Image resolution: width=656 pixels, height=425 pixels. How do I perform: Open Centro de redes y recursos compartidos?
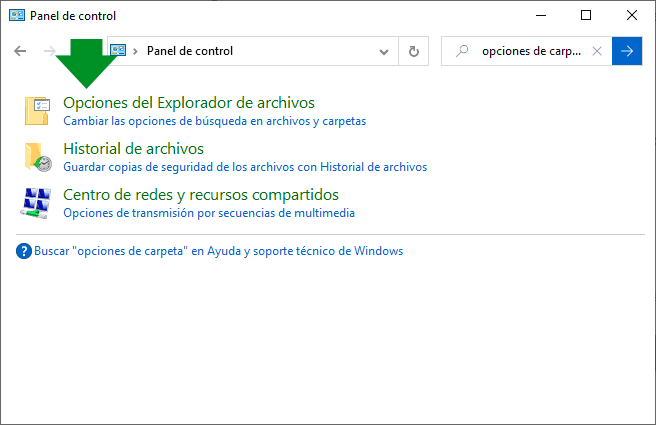coord(200,194)
